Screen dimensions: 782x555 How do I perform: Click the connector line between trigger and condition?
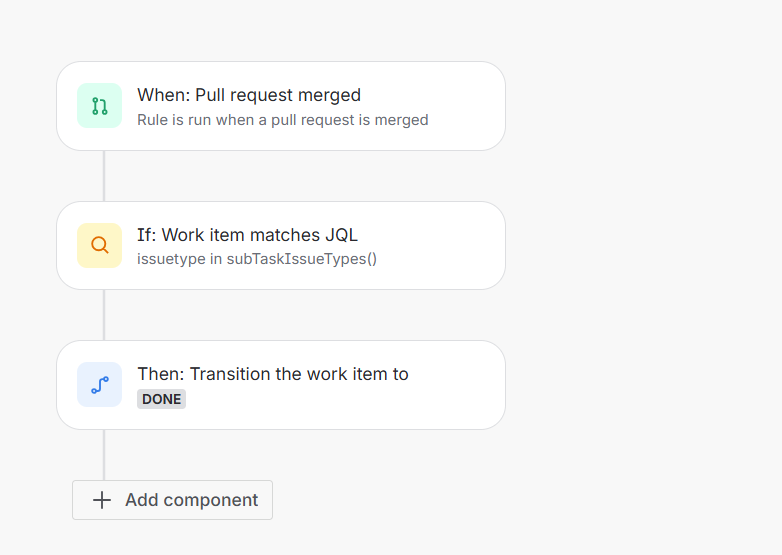104,176
